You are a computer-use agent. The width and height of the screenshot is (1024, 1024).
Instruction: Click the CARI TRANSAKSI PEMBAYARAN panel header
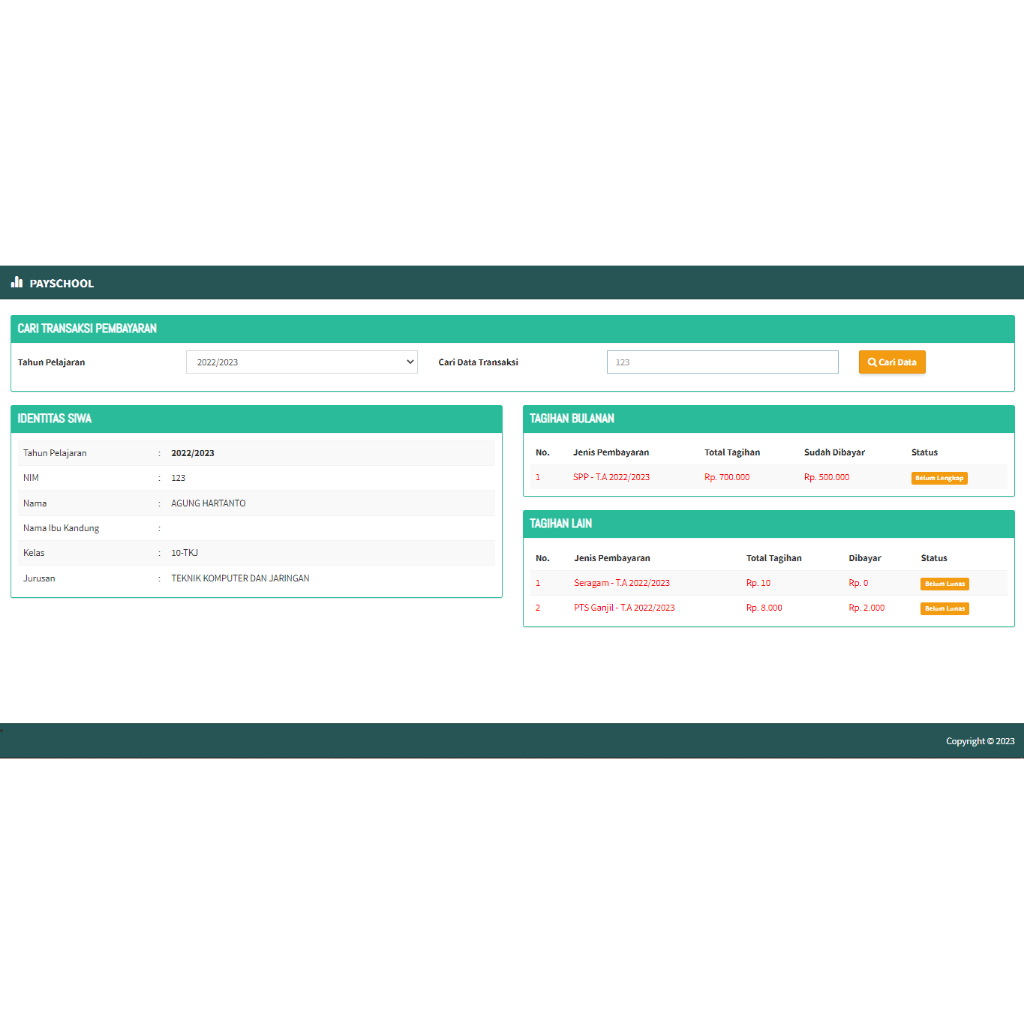click(513, 328)
